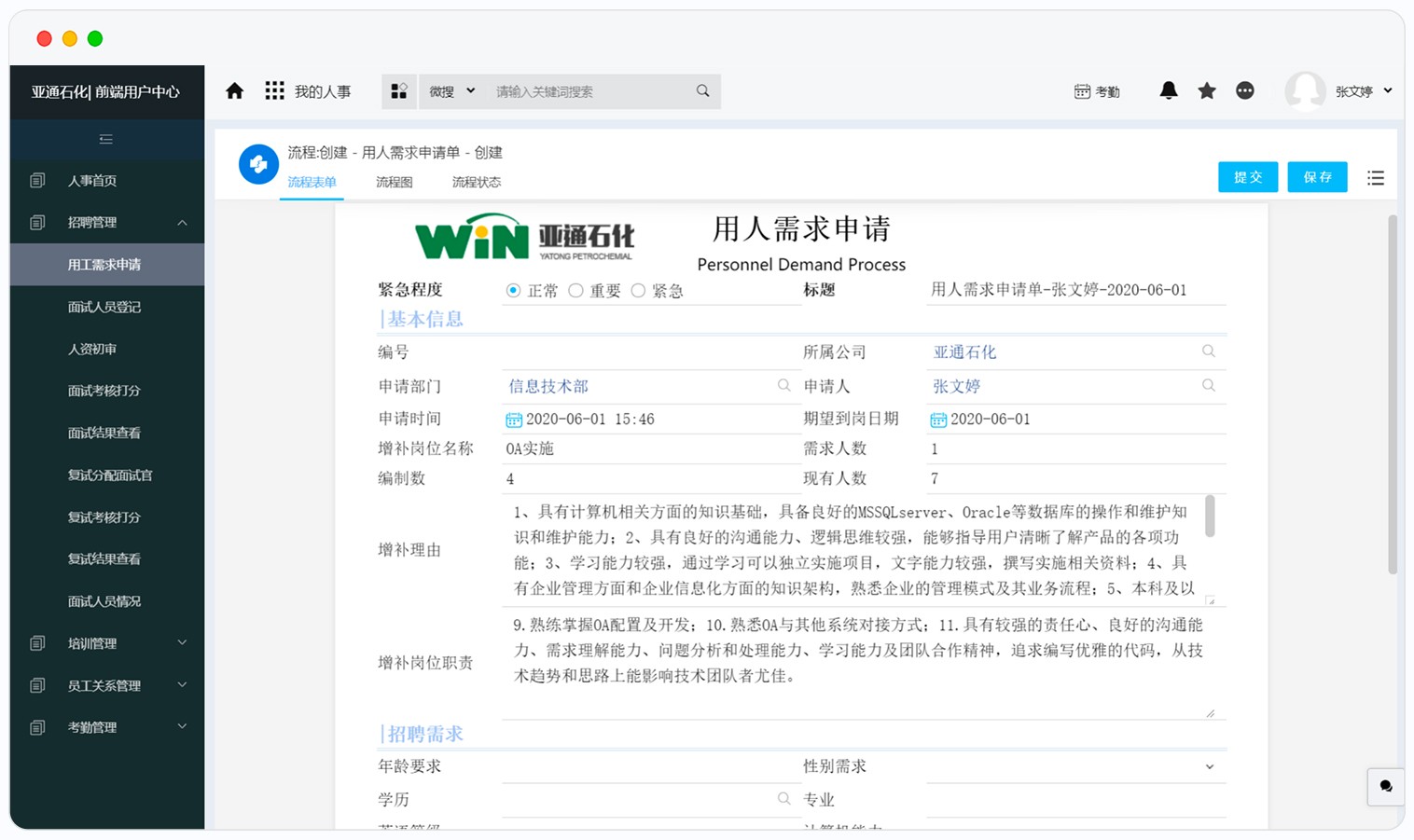Select the 紧急 urgency radio button

pyautogui.click(x=638, y=291)
